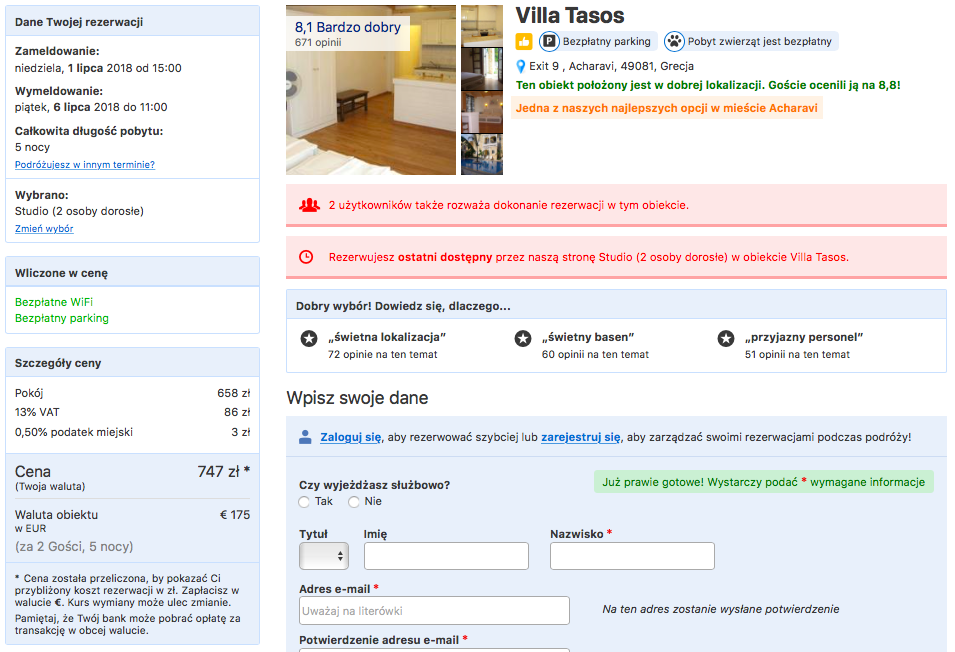This screenshot has width=955, height=652.
Task: Open the zarejestruj się link
Action: pos(581,437)
